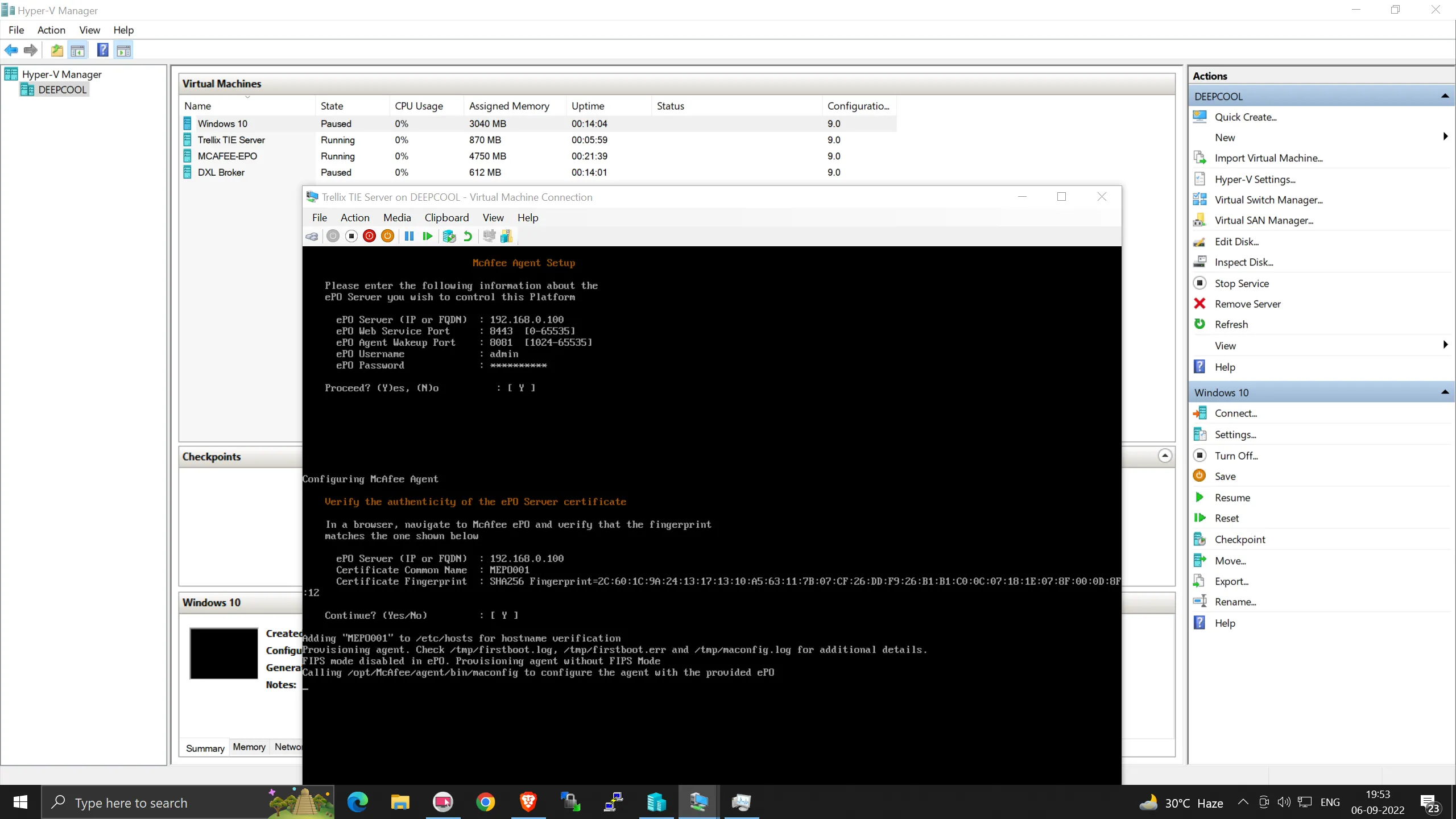Click the green Reset icon in VM toolbar
The height and width of the screenshot is (819, 1456).
(x=428, y=236)
